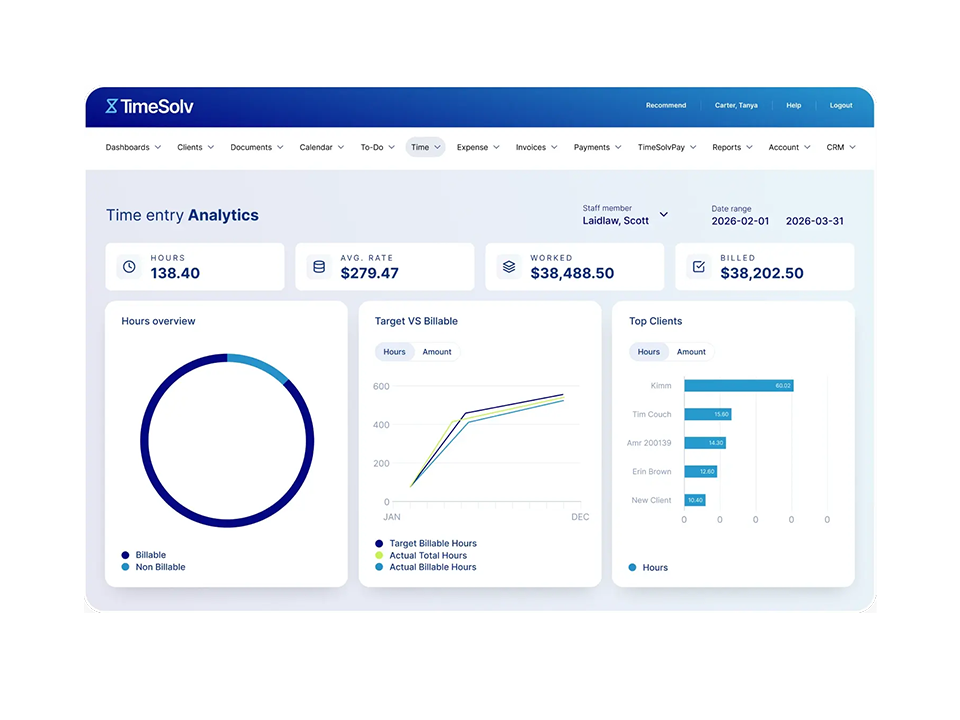Open the Invoices menu
This screenshot has height=720, width=960.
pos(536,147)
